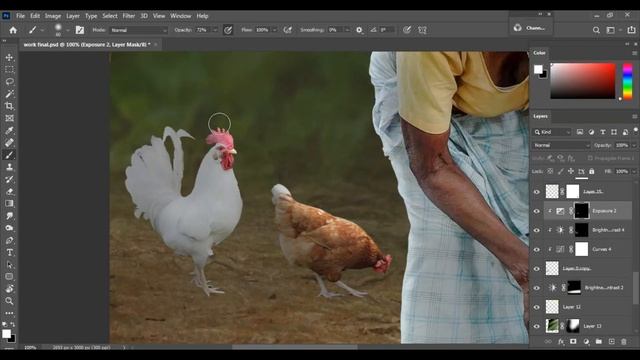Select the Eyedropper tool
640x360 pixels.
[9, 131]
